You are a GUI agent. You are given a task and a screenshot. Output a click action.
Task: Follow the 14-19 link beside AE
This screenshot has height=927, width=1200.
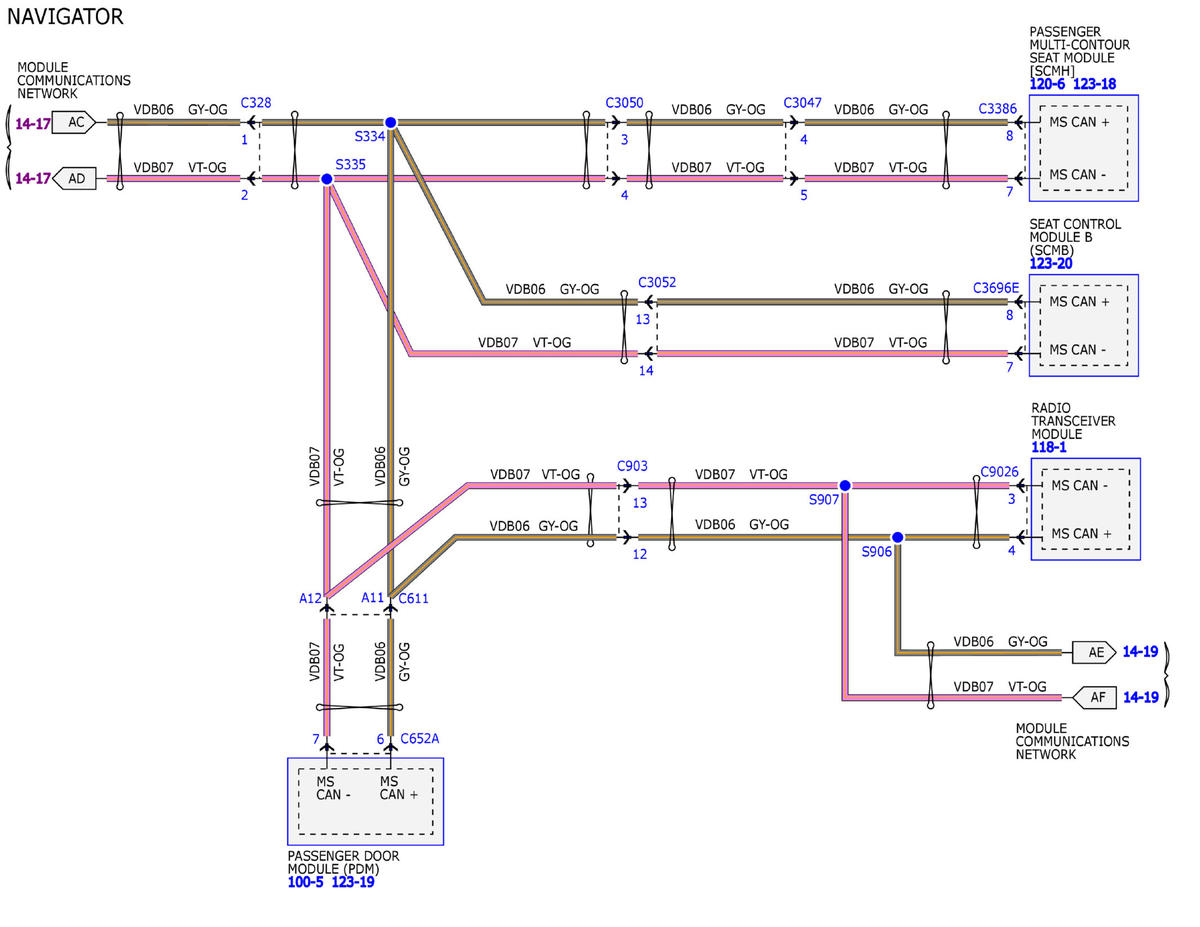click(x=1140, y=652)
